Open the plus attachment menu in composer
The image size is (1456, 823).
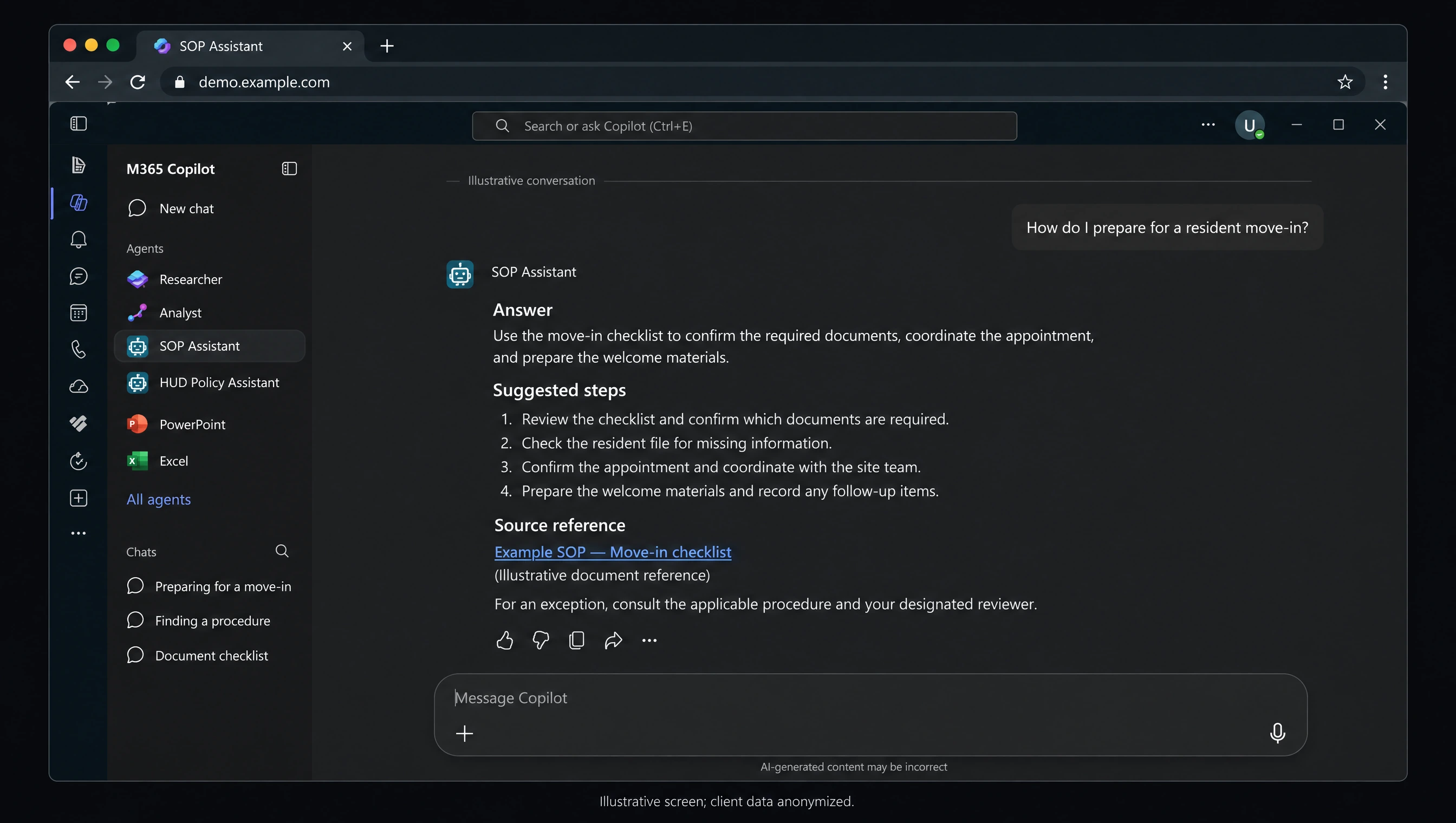click(x=464, y=734)
